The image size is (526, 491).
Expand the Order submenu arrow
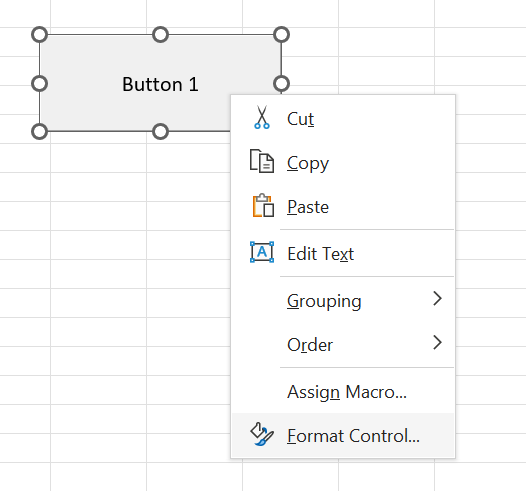coord(437,342)
